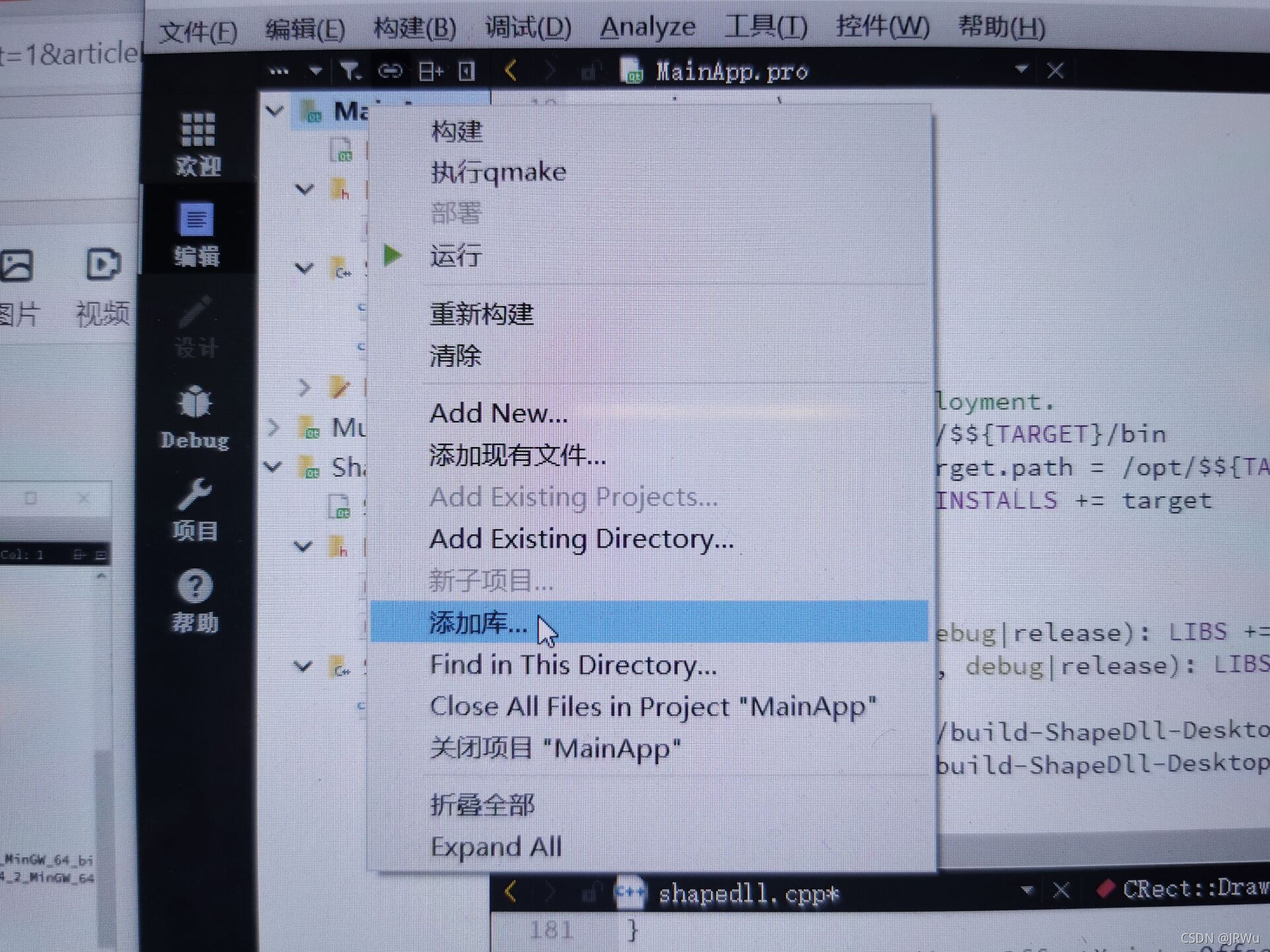This screenshot has height=952, width=1270.
Task: Open the shapedll.cpp document dropdown
Action: 1027,890
